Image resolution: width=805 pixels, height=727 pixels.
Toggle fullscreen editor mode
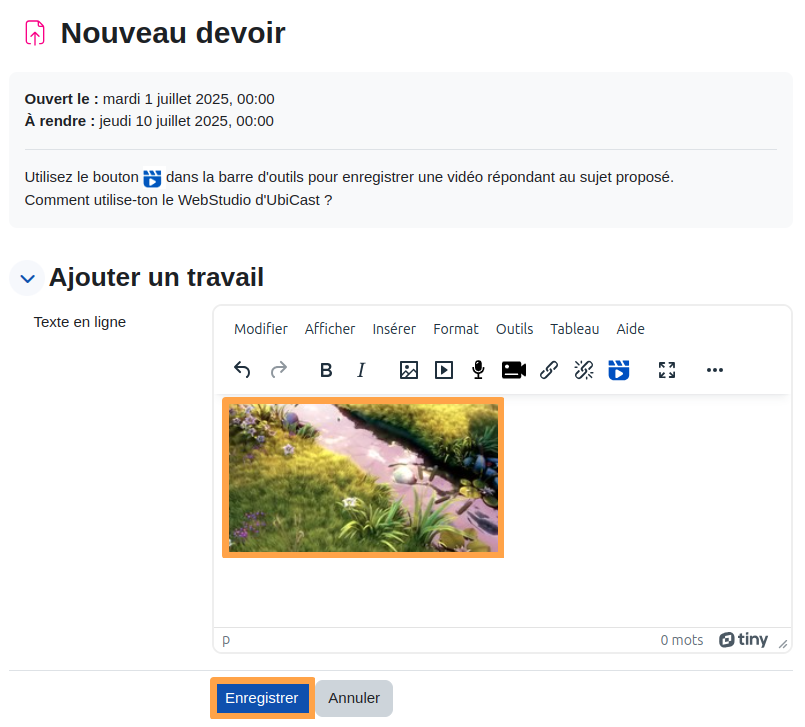point(667,370)
